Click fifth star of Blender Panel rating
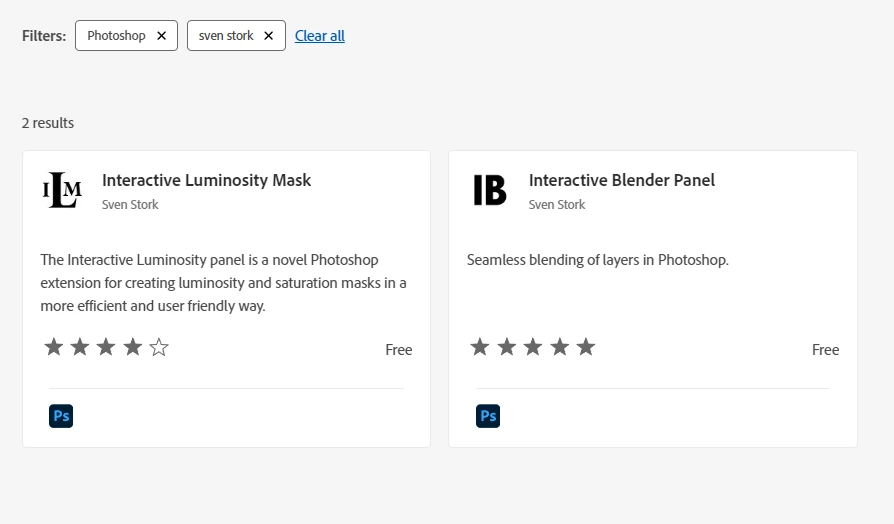894x524 pixels. click(586, 348)
